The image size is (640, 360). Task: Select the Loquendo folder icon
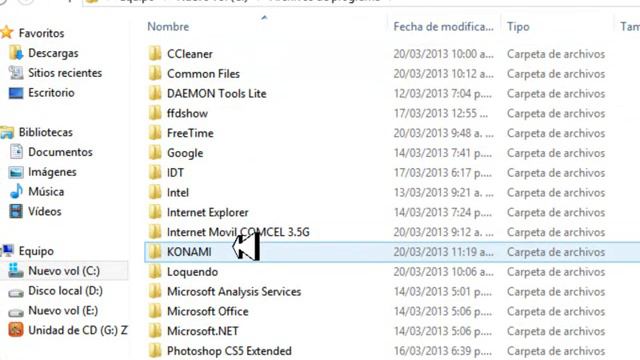point(155,271)
